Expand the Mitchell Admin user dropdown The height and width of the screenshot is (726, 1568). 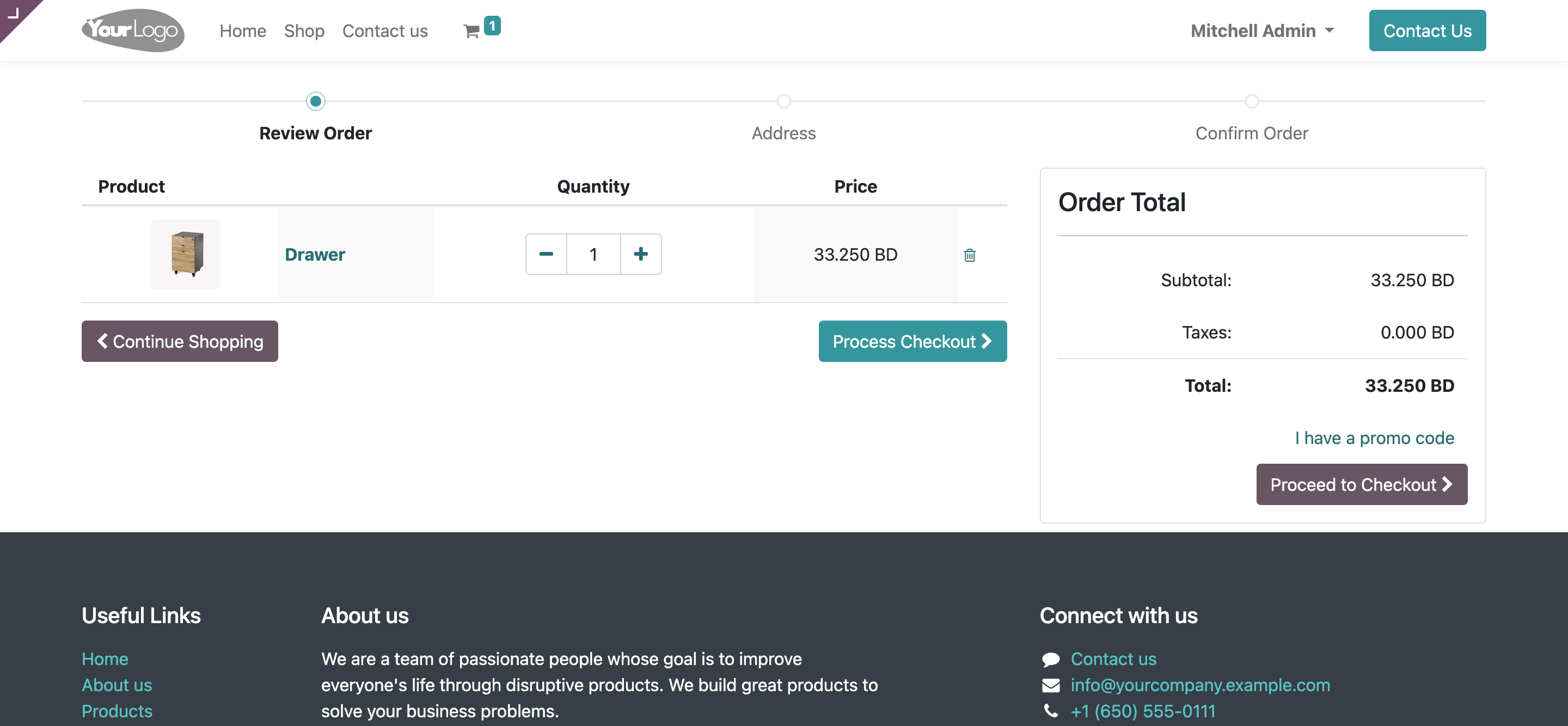point(1263,30)
